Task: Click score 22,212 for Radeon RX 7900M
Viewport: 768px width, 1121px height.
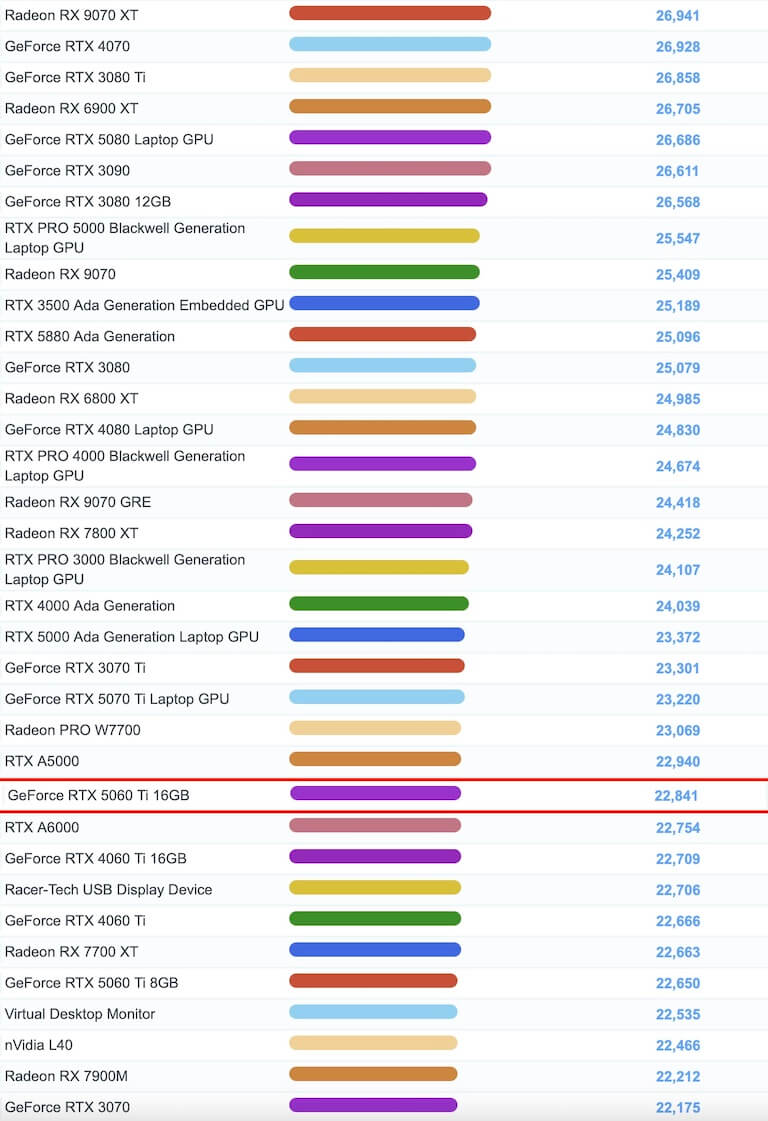Action: tap(678, 1077)
